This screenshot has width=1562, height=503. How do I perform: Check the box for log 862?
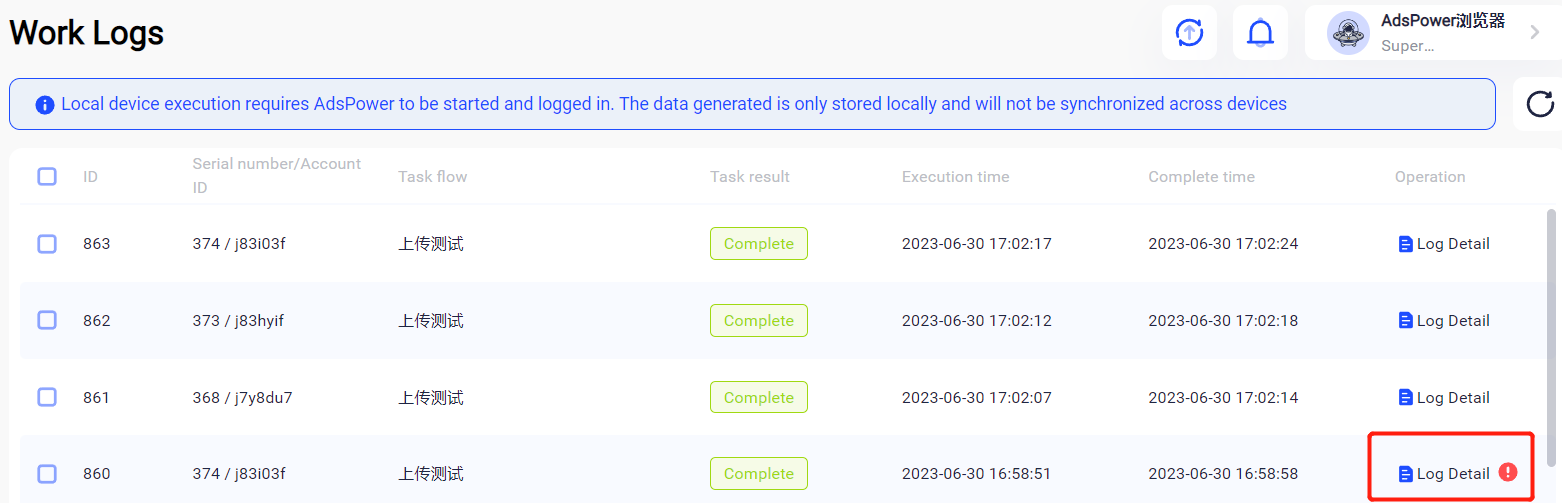pyautogui.click(x=47, y=321)
